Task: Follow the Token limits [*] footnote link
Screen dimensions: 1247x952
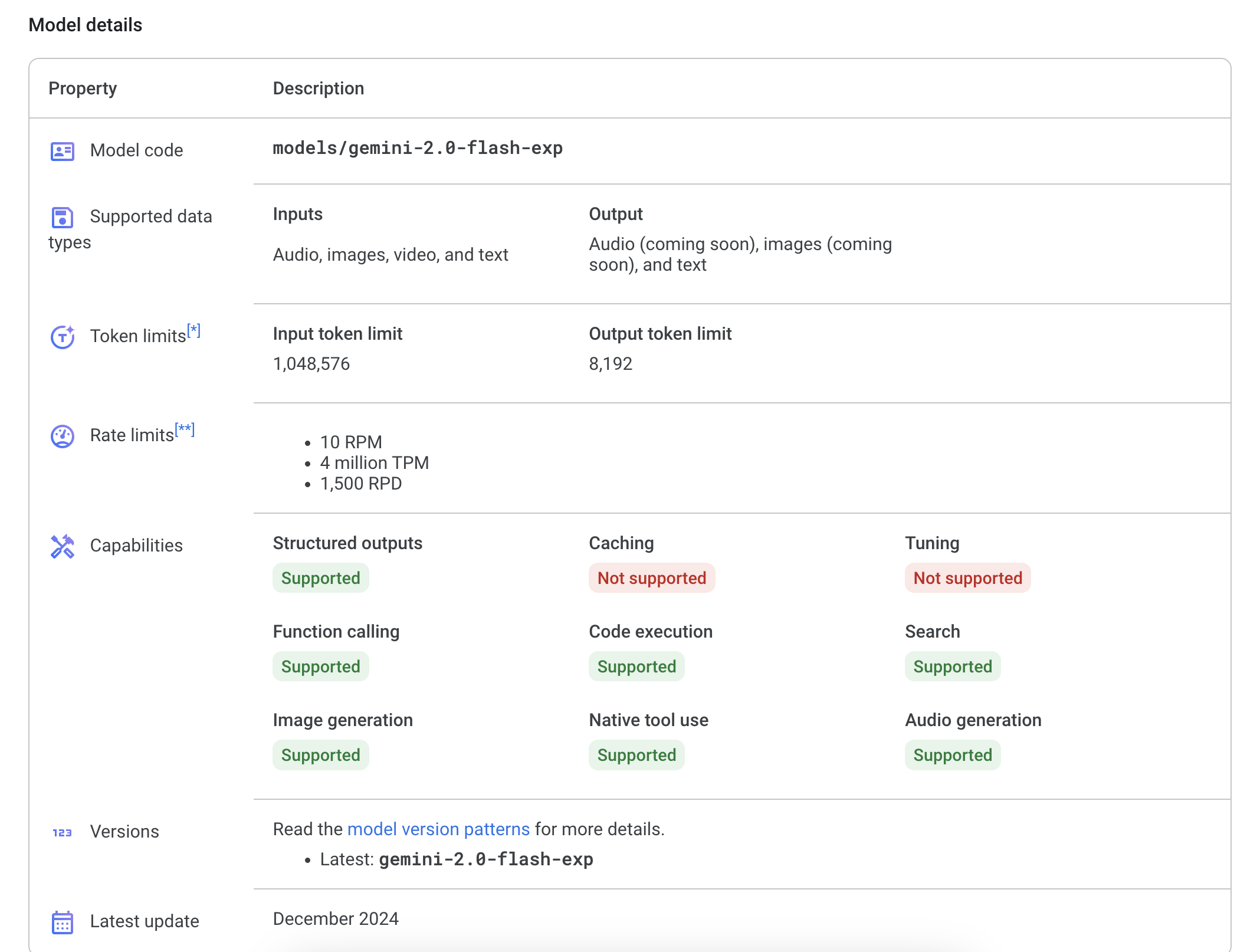Action: pyautogui.click(x=193, y=331)
